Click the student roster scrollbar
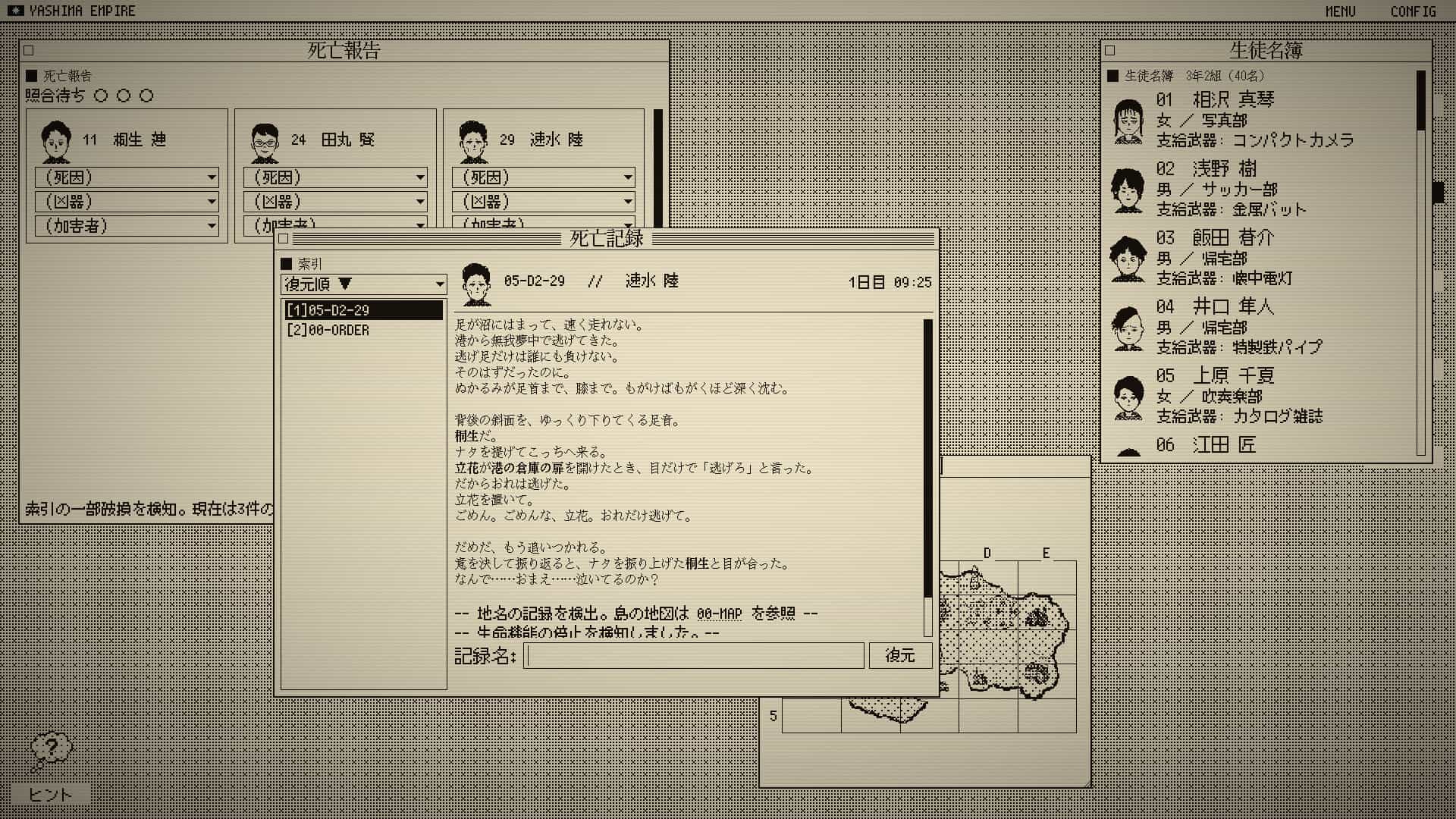 point(1421,262)
